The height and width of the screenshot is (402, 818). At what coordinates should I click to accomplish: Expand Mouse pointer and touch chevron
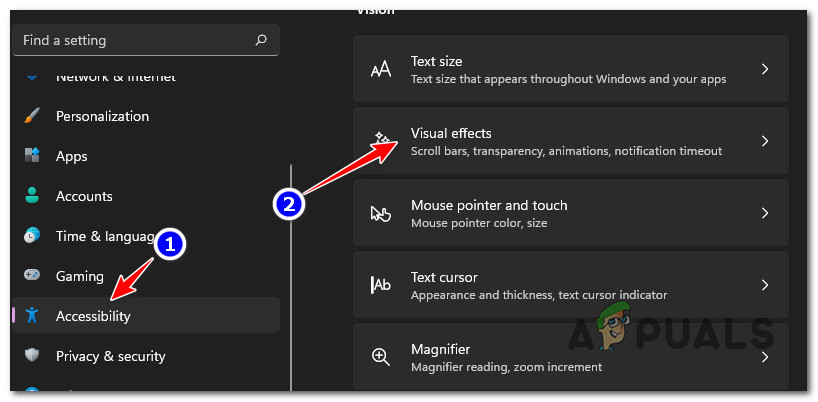click(x=765, y=213)
